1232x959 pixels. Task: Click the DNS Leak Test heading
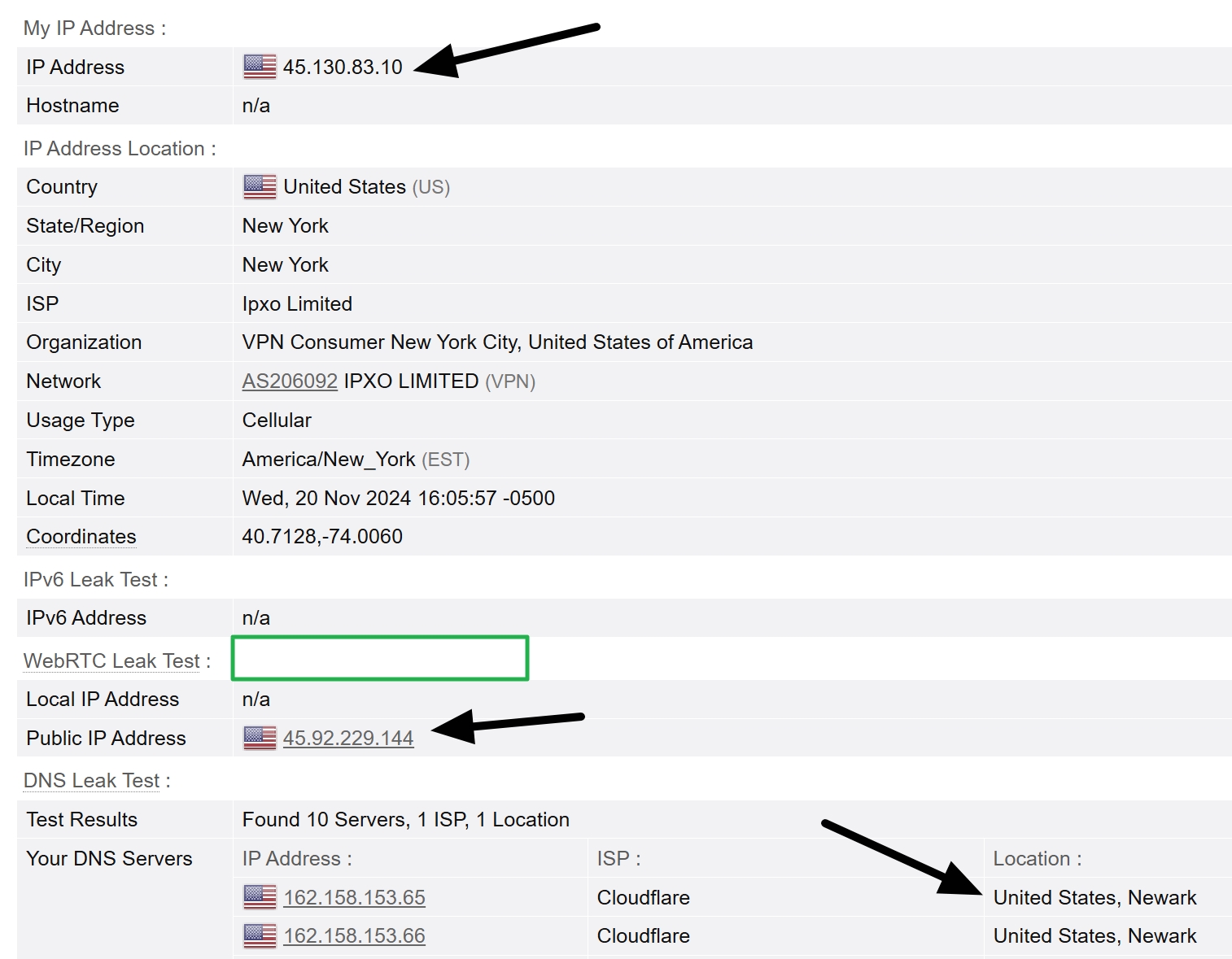[91, 780]
